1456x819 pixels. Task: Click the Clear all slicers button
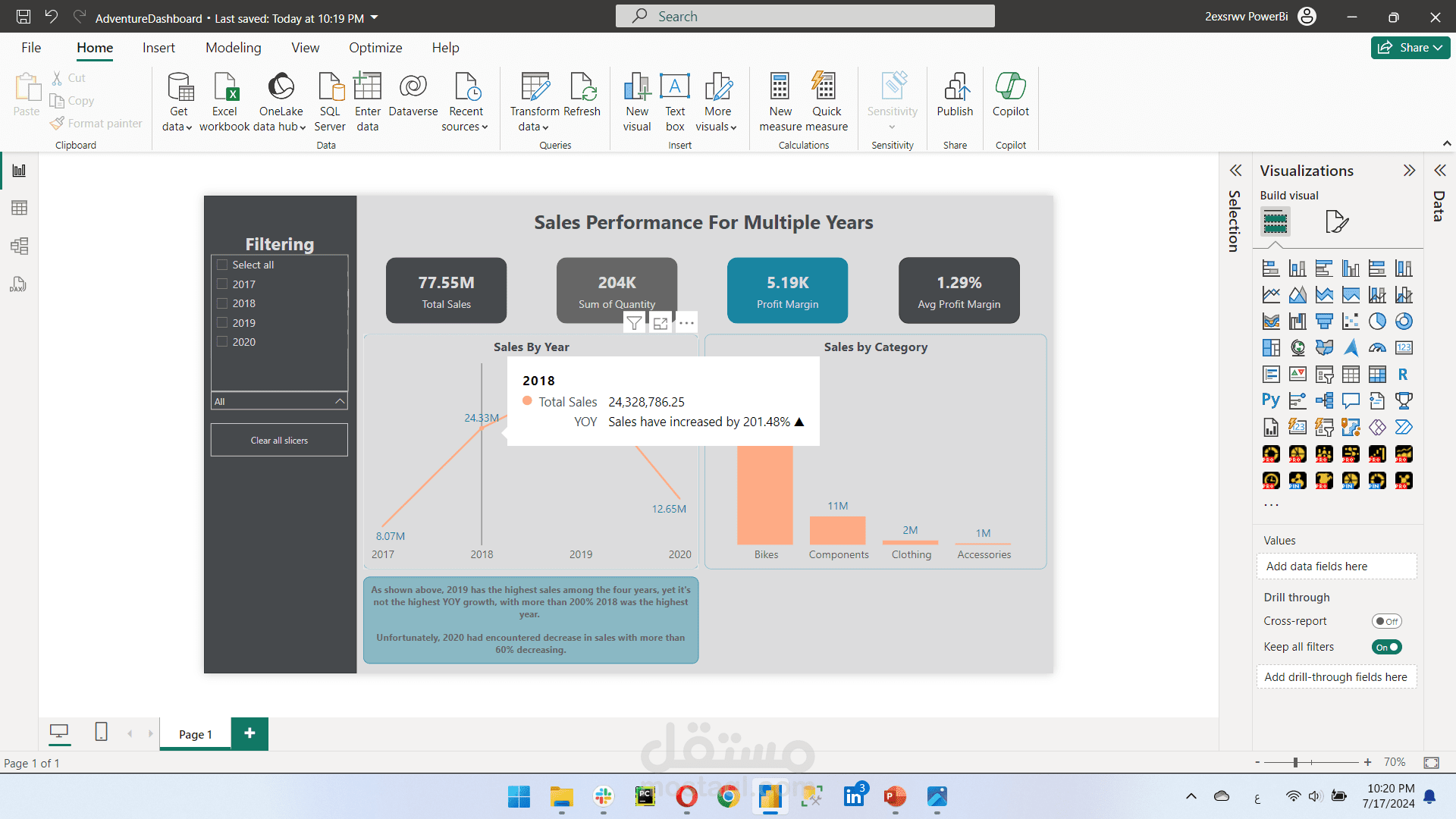pos(279,440)
